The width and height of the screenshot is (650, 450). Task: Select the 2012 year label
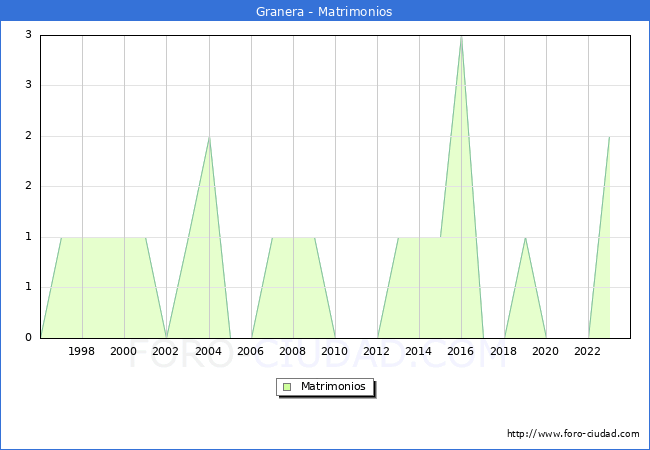click(377, 351)
